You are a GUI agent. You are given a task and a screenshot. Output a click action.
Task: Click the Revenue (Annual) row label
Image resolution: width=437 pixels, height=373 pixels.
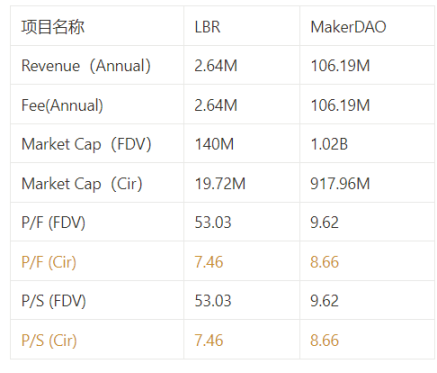pos(86,66)
